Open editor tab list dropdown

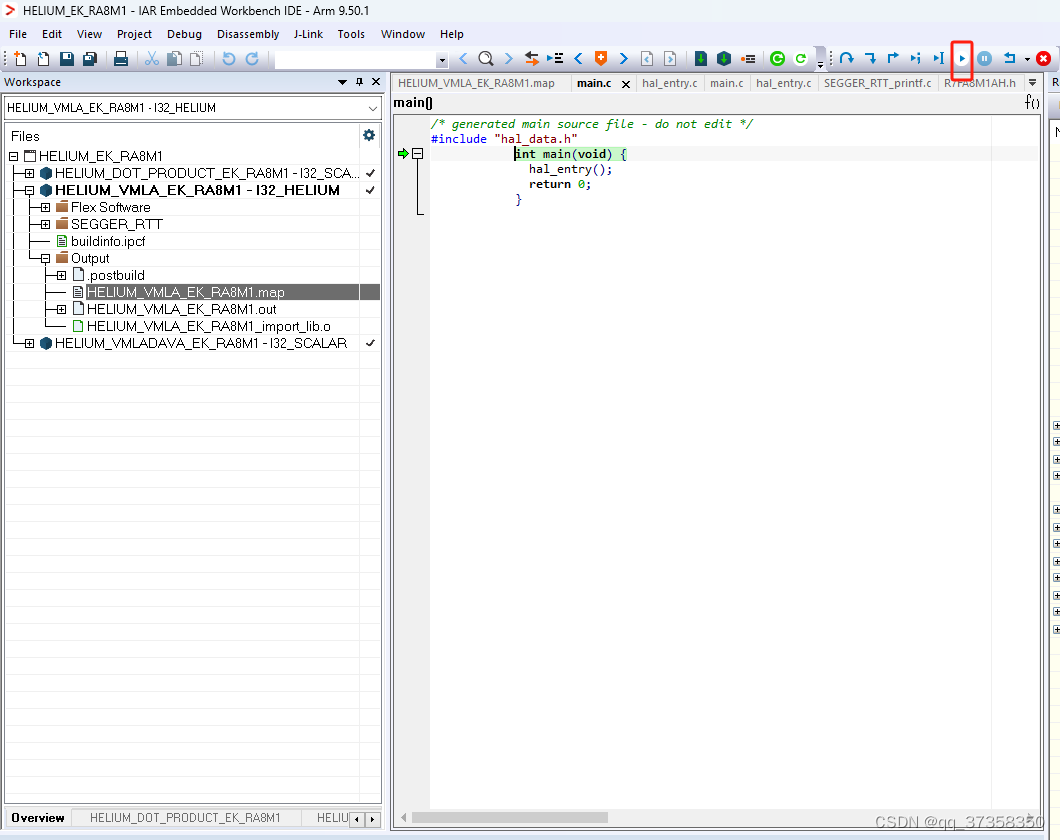(x=1032, y=82)
